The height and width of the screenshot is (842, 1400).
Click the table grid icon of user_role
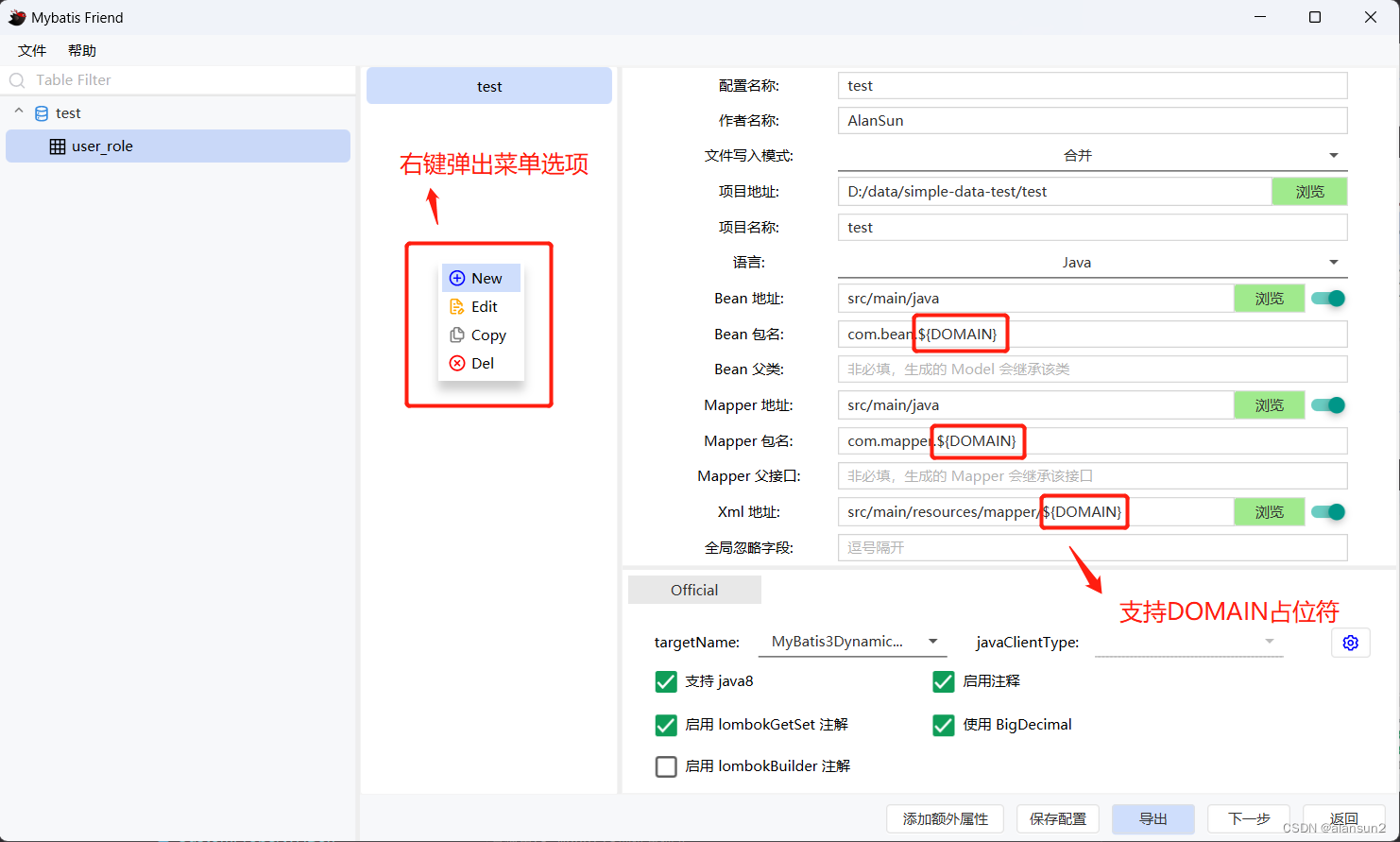(x=58, y=146)
